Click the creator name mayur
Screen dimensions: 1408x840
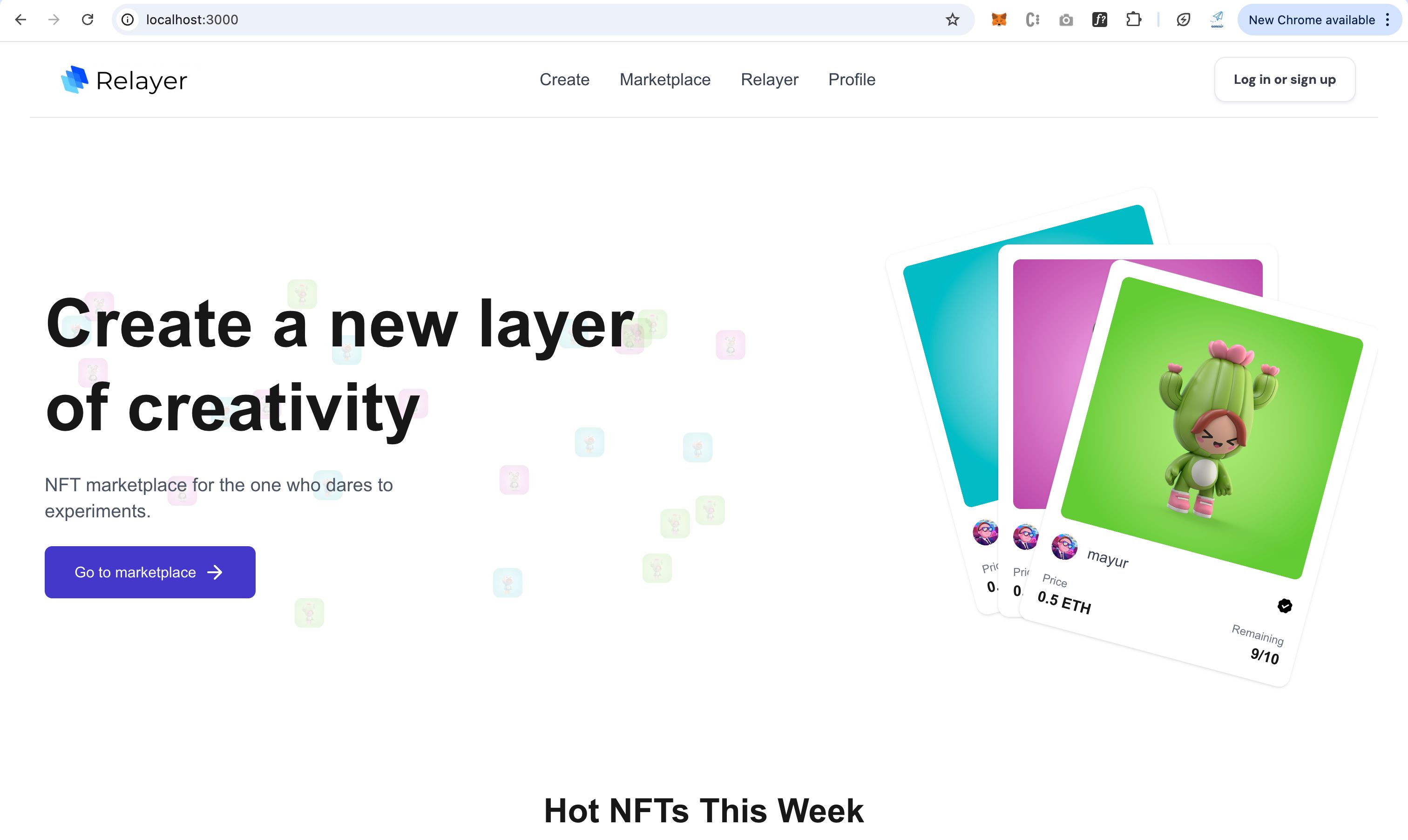tap(1108, 558)
